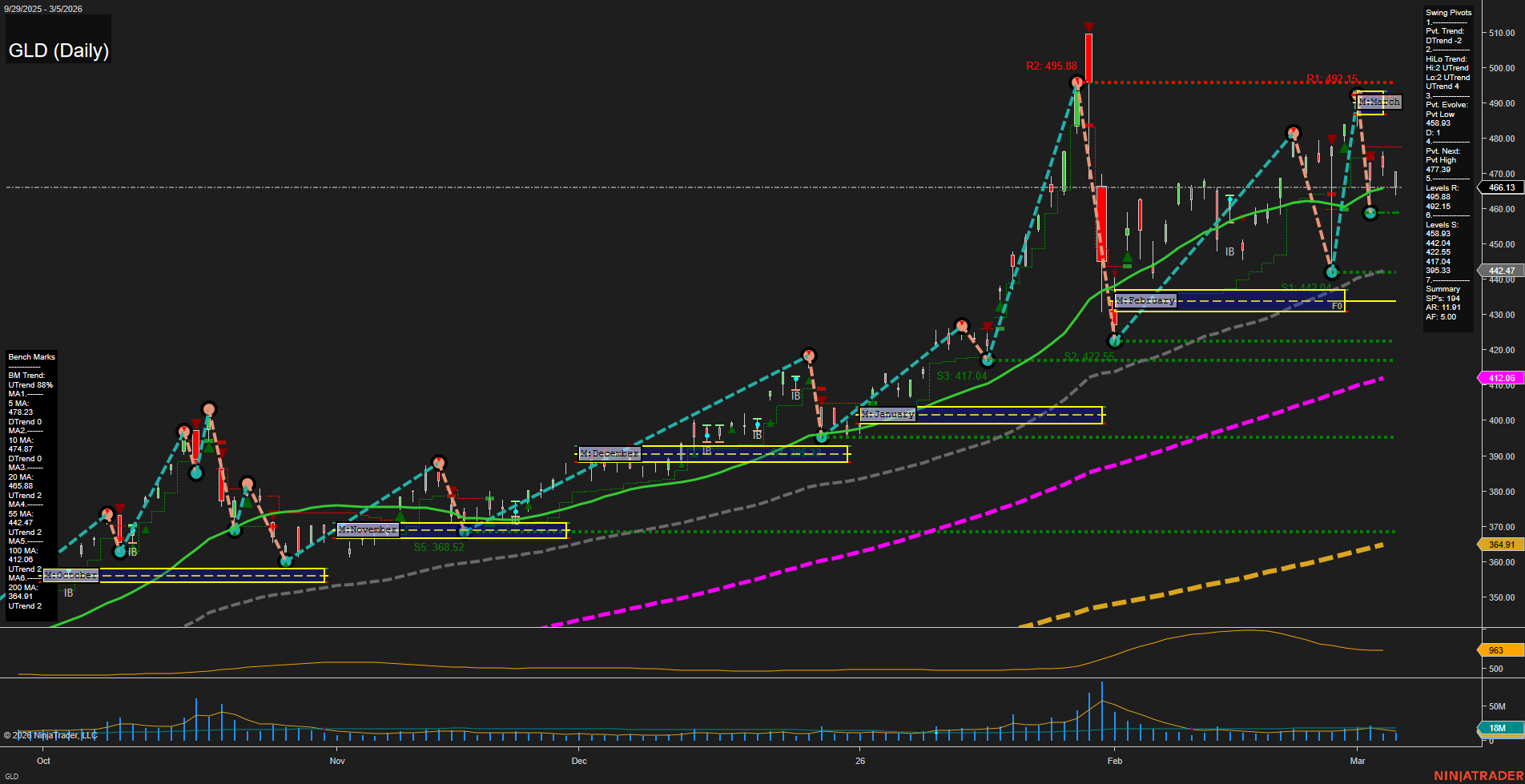The height and width of the screenshot is (784, 1525).
Task: Click the NinjaTrader copyright text
Action: (50, 735)
